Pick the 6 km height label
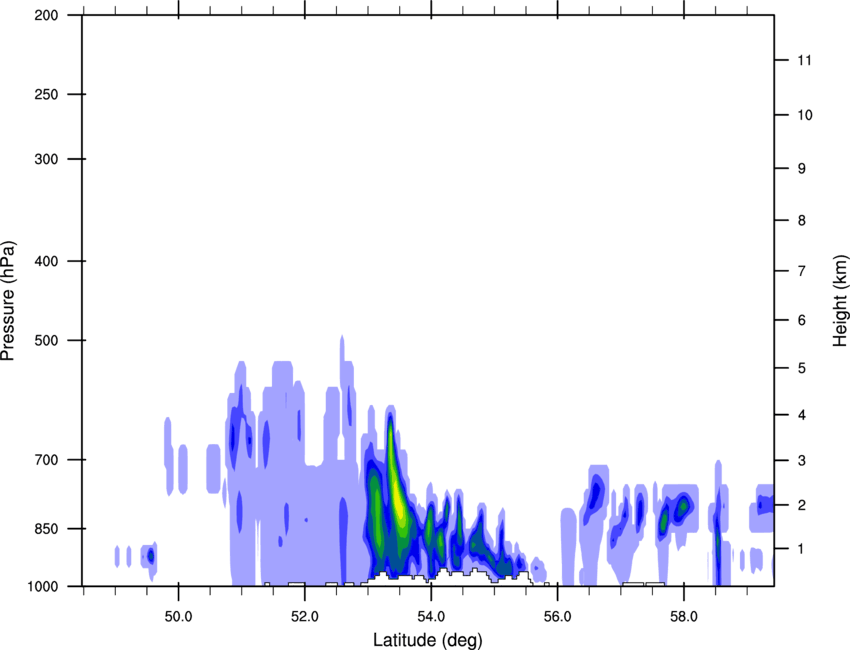 click(802, 320)
